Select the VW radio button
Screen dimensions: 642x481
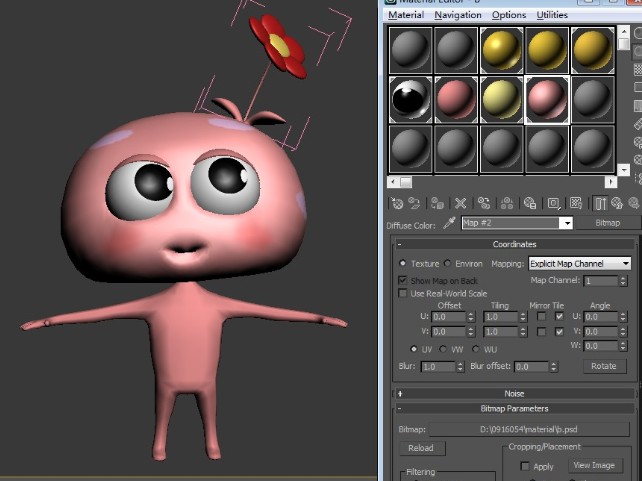coord(443,349)
